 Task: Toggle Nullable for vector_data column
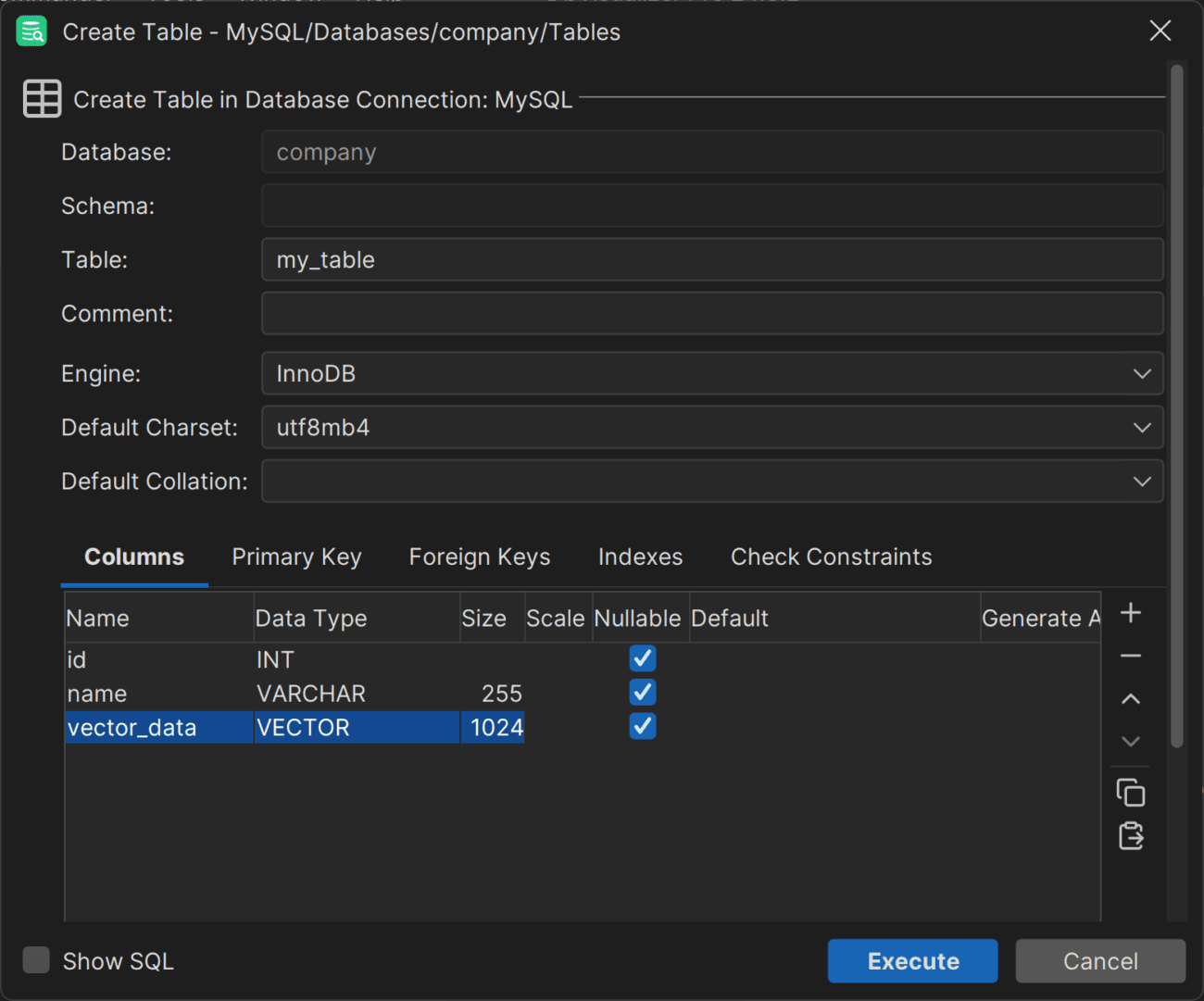coord(642,727)
